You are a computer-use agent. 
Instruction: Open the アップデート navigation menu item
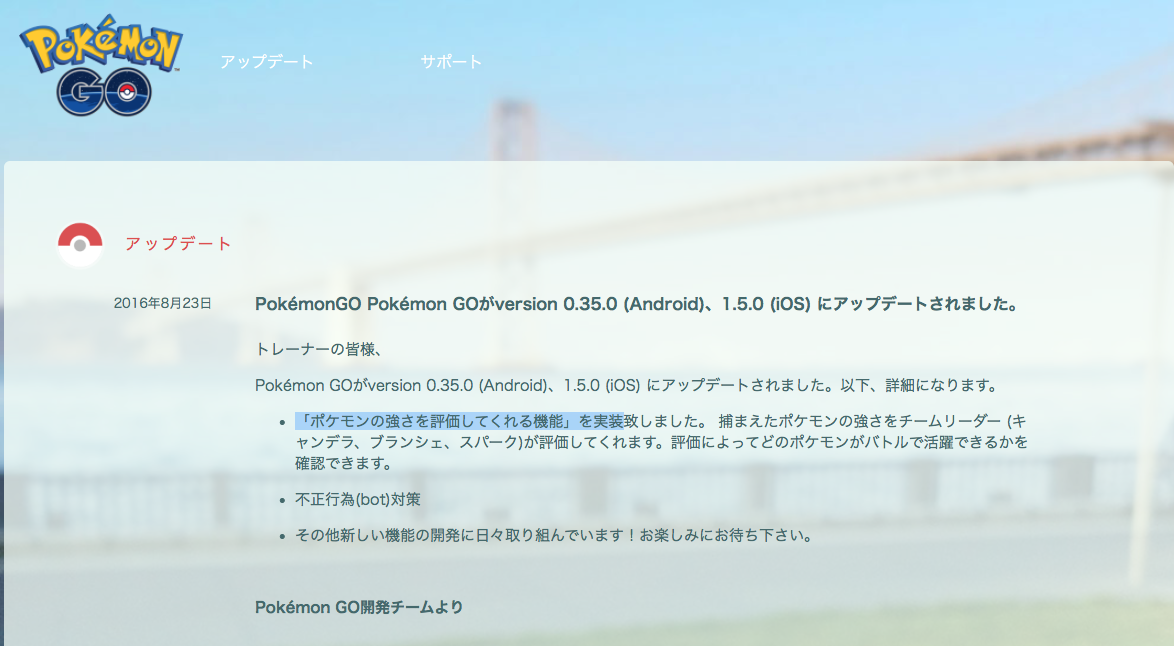click(x=267, y=62)
